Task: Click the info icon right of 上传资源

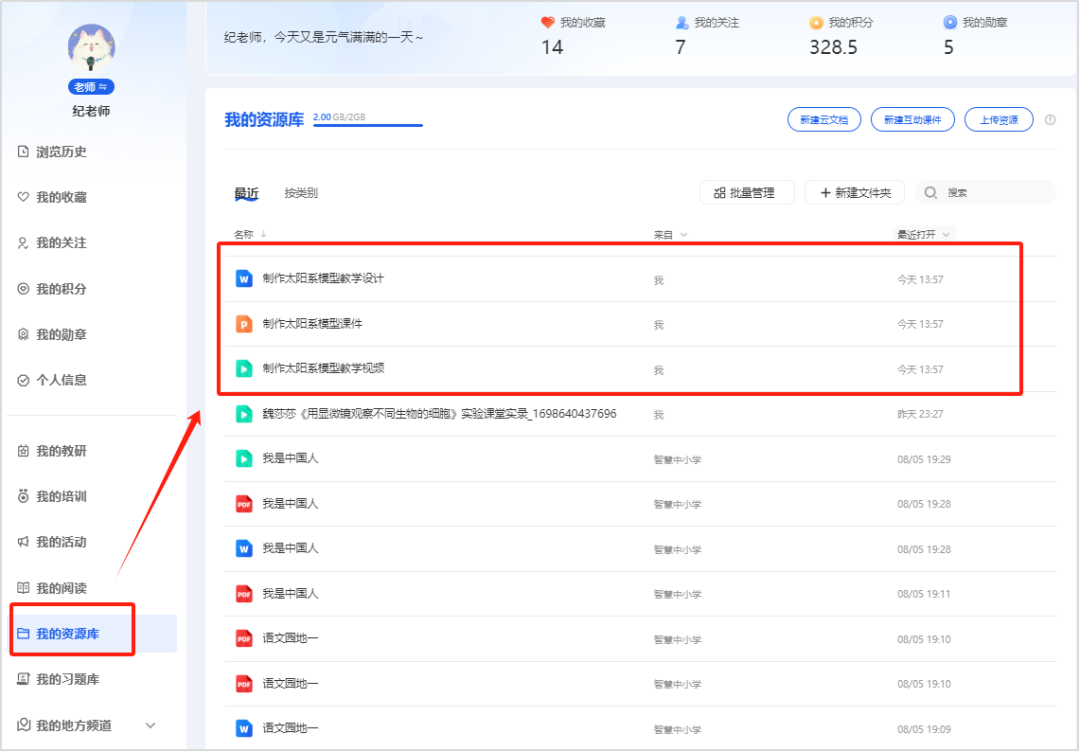Action: [x=1048, y=119]
